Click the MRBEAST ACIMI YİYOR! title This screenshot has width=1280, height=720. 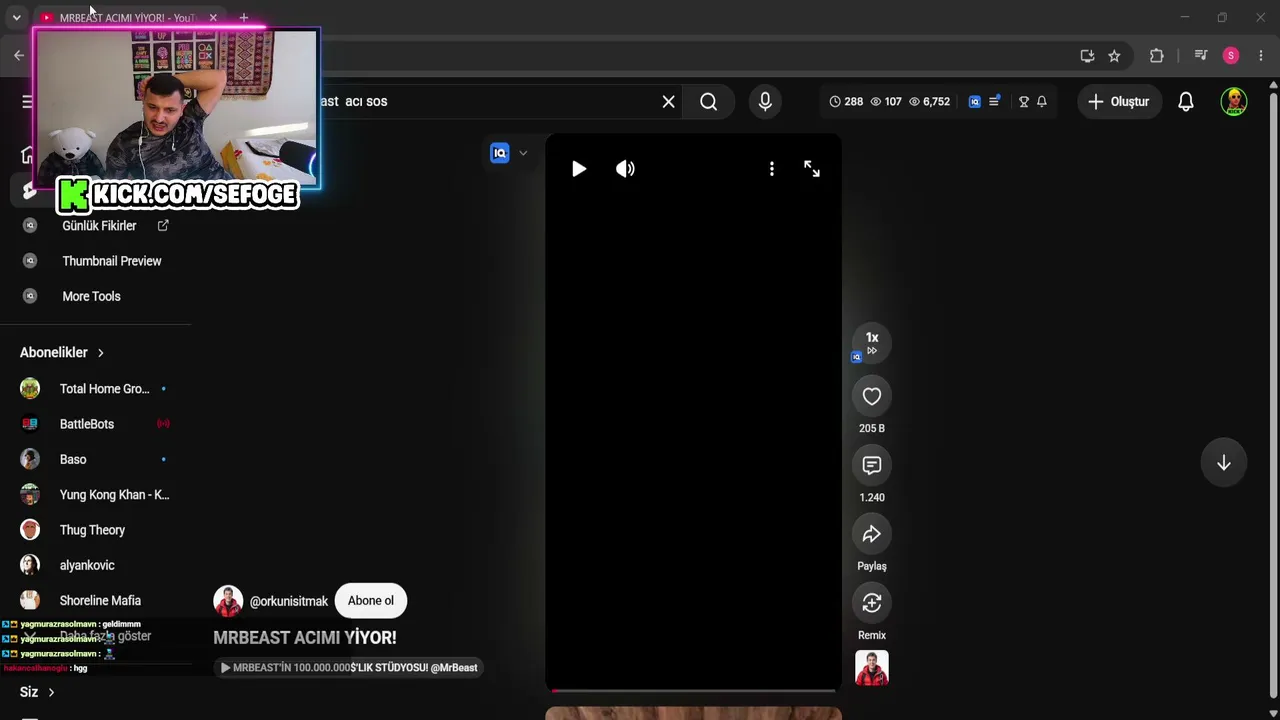305,637
